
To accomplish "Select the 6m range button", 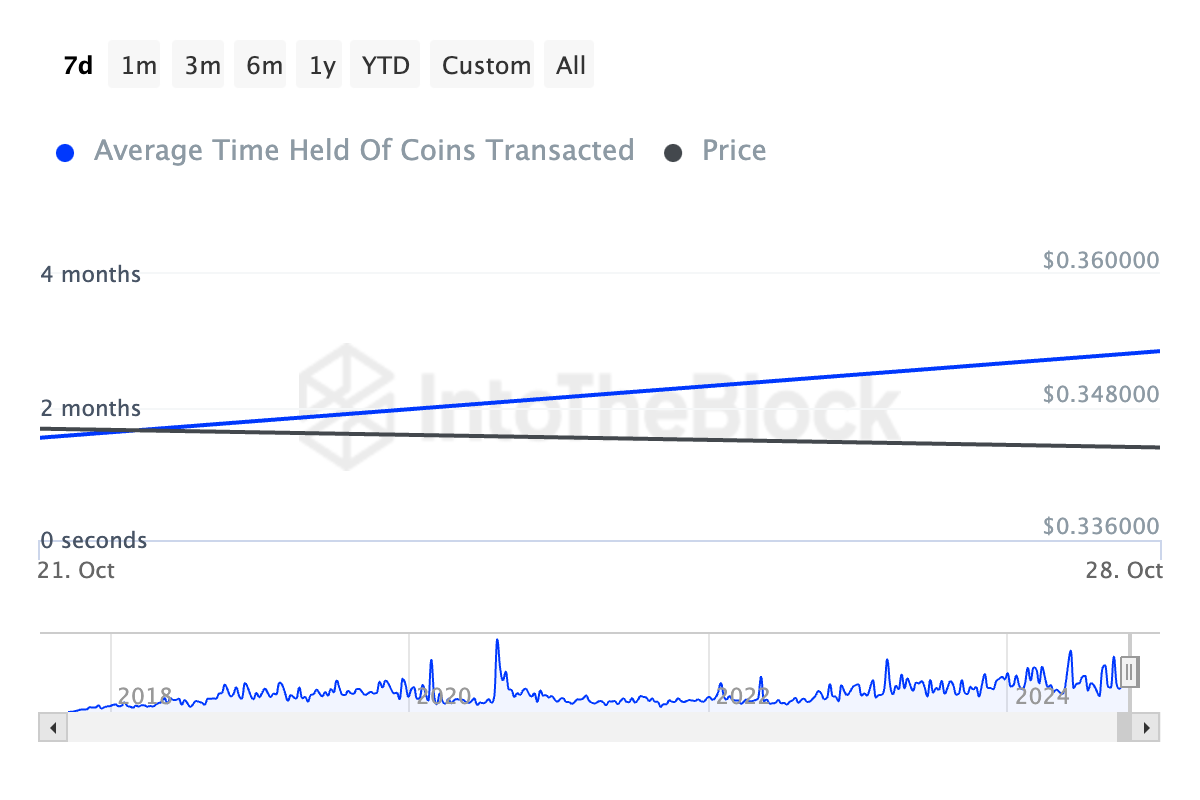I will (259, 64).
